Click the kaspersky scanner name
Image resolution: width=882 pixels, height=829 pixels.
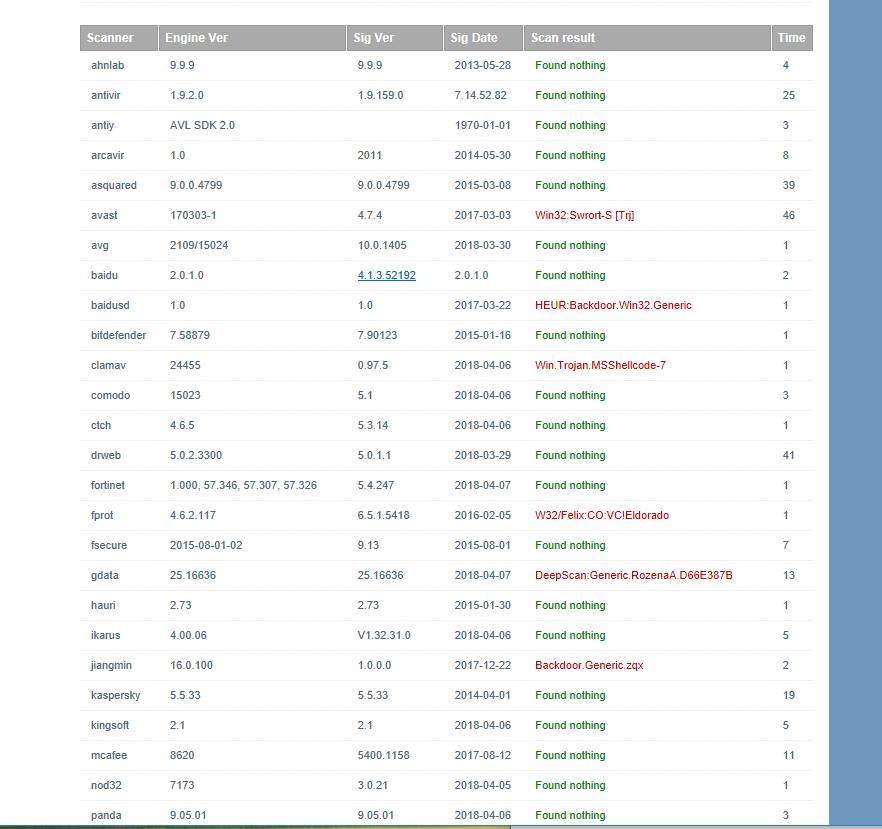click(115, 696)
